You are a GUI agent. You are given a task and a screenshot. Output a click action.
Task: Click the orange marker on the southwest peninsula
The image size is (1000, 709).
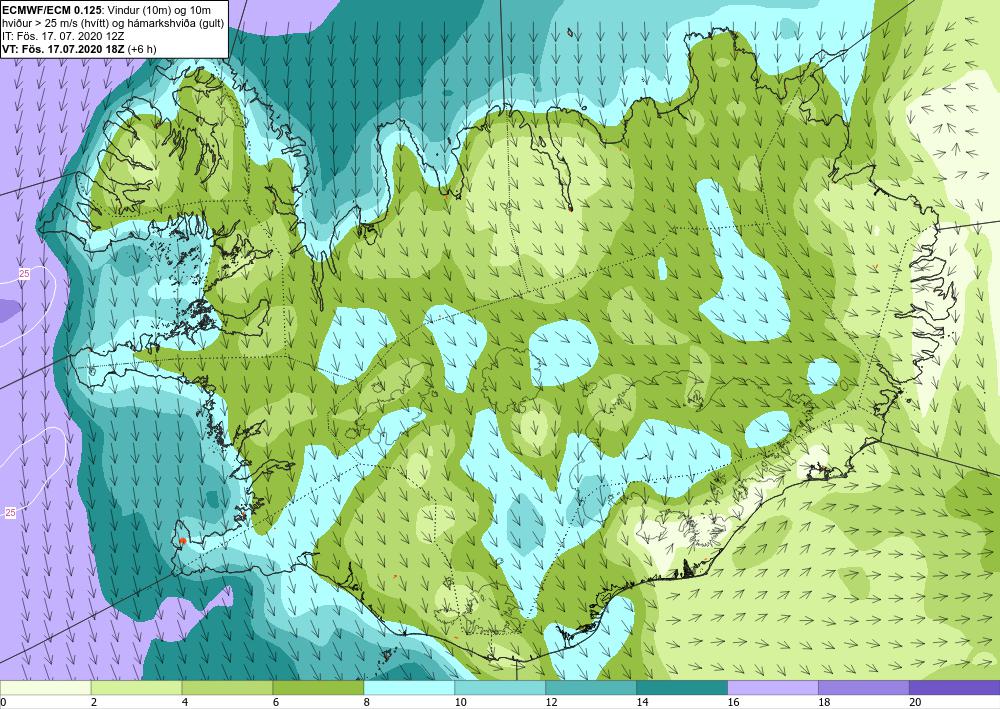point(182,541)
